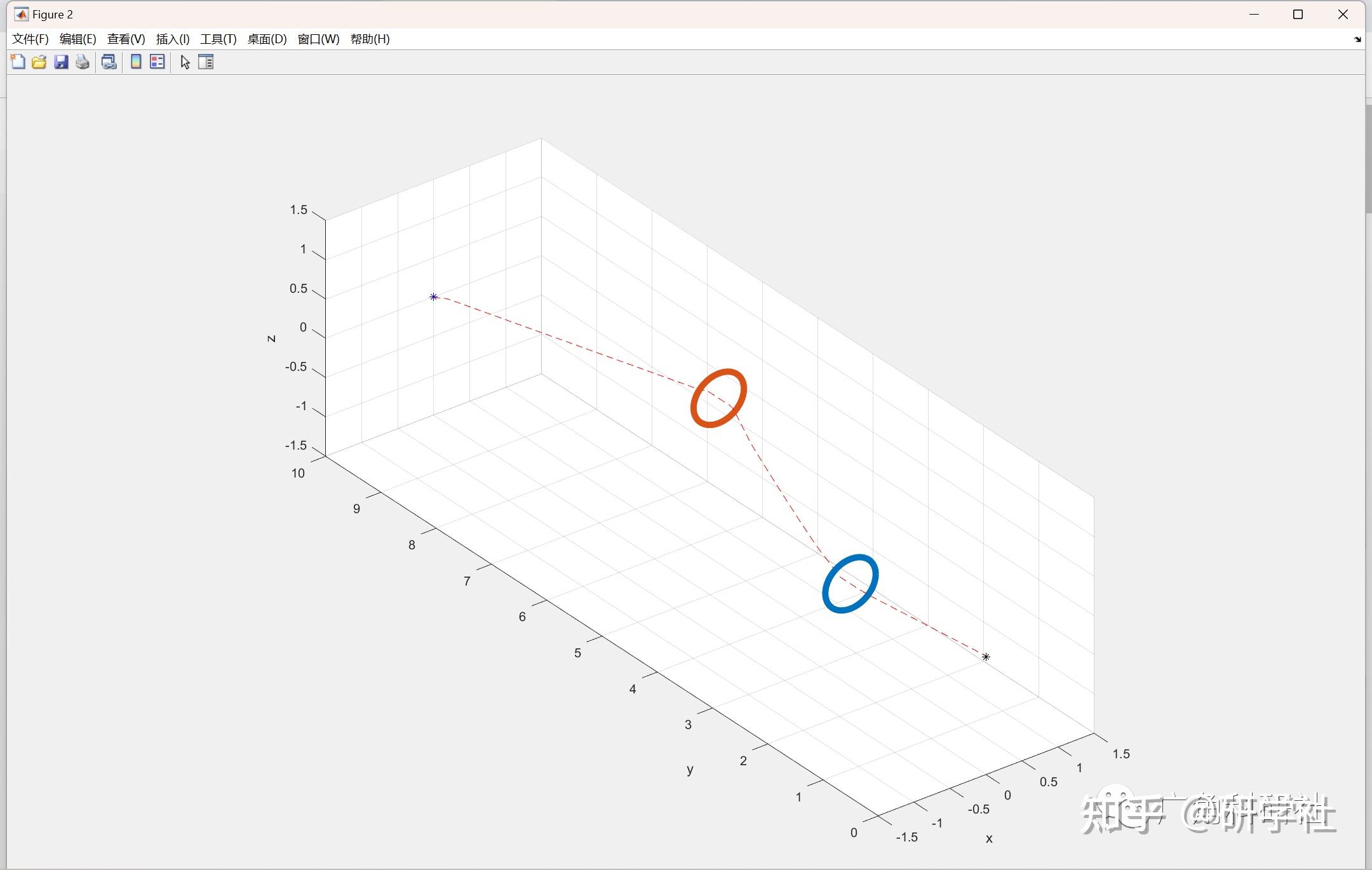The height and width of the screenshot is (870, 1372).
Task: Expand the 工具(T) menu
Action: 218,39
